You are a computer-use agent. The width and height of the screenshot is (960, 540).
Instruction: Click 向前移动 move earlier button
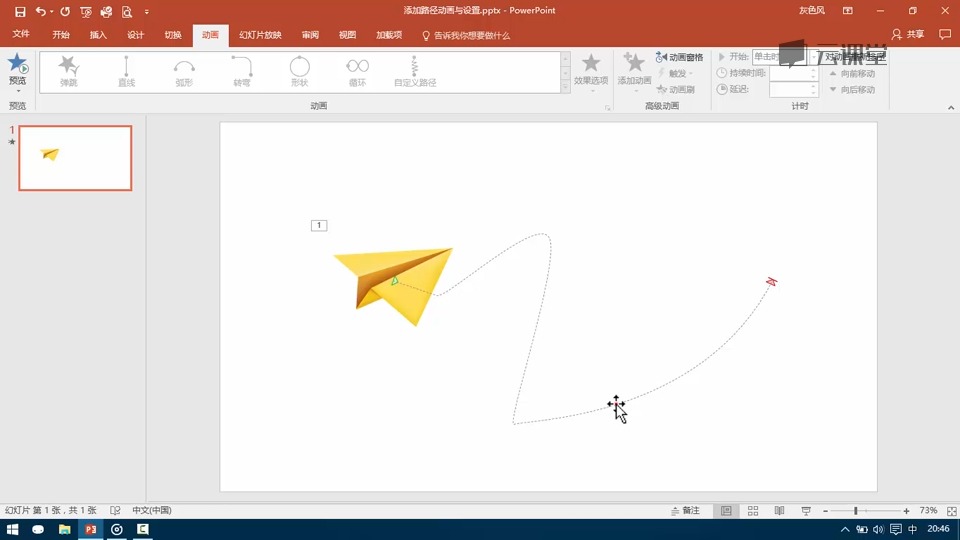[x=852, y=73]
